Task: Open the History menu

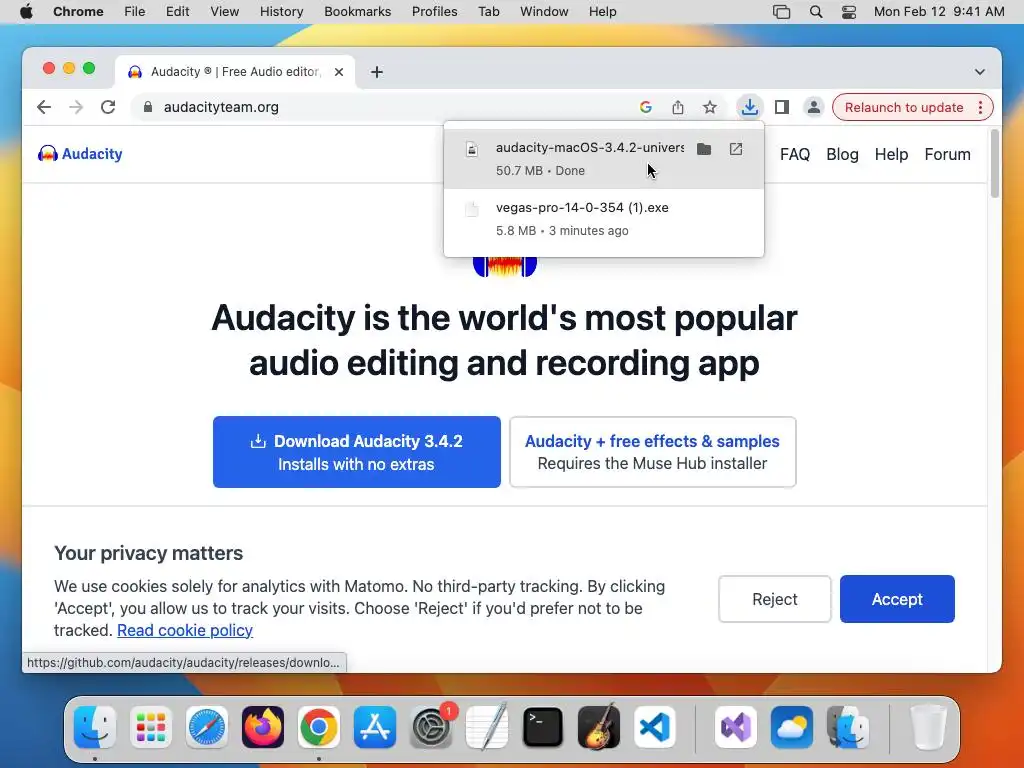Action: pyautogui.click(x=281, y=12)
